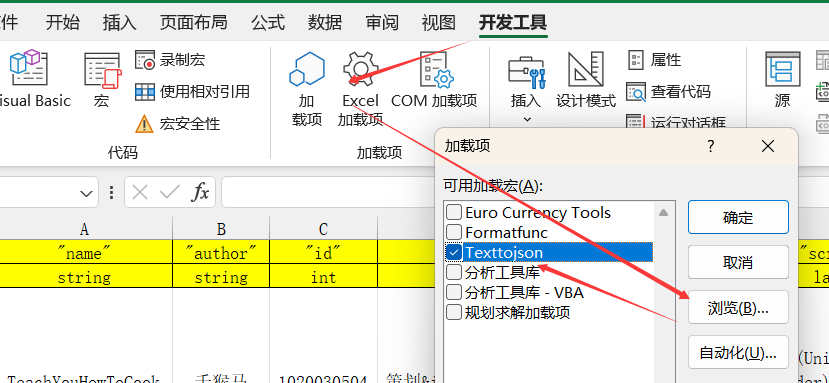Open 属性 properties panel

point(655,60)
